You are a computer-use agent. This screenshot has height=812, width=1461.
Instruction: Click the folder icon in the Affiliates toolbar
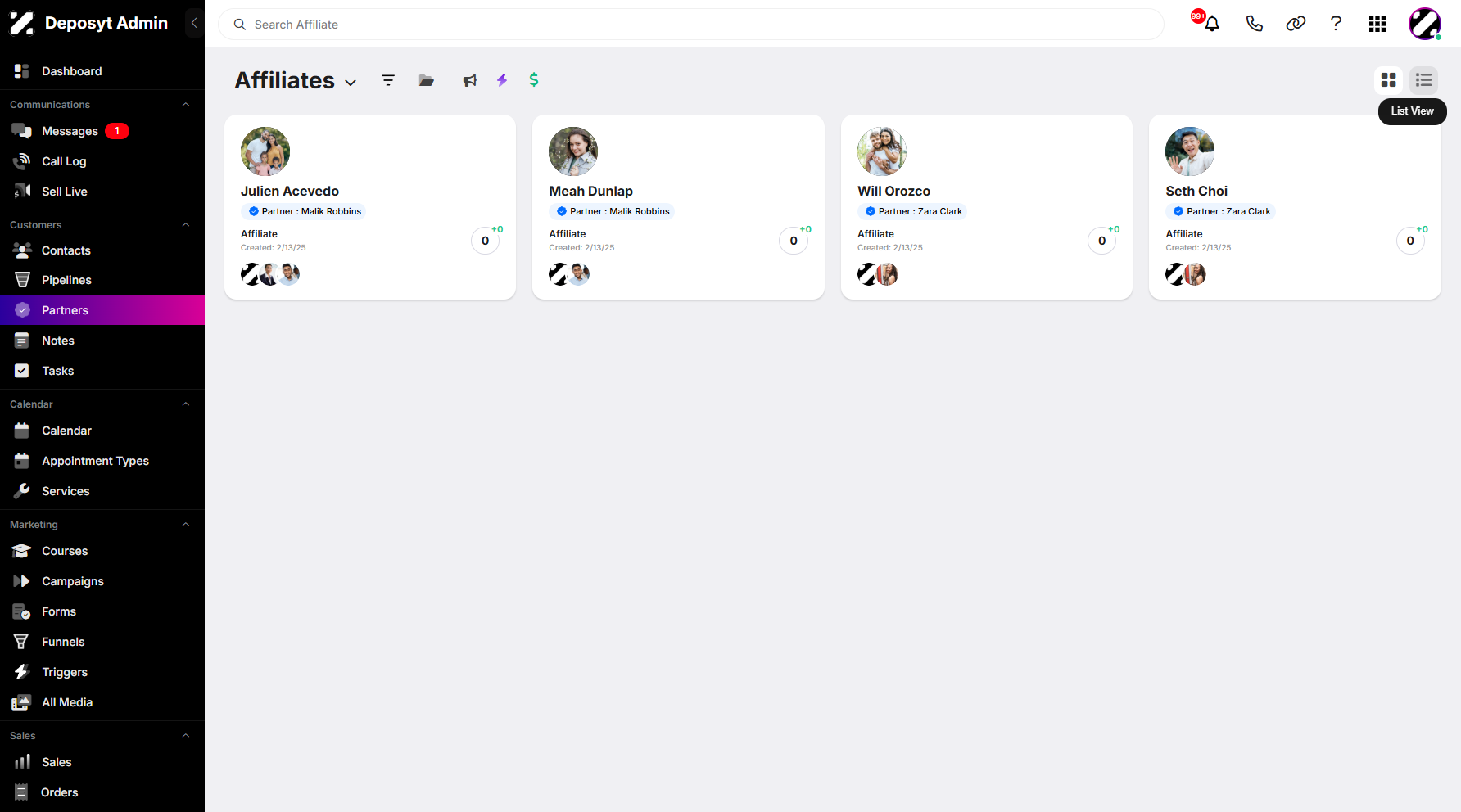coord(427,80)
